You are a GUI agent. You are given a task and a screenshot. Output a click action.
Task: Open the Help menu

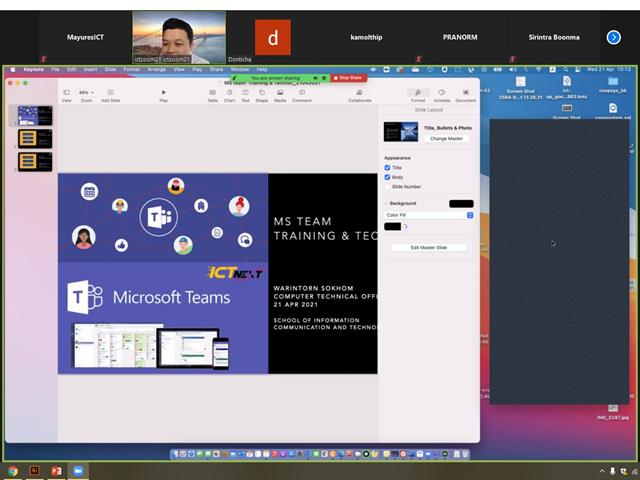click(x=262, y=69)
